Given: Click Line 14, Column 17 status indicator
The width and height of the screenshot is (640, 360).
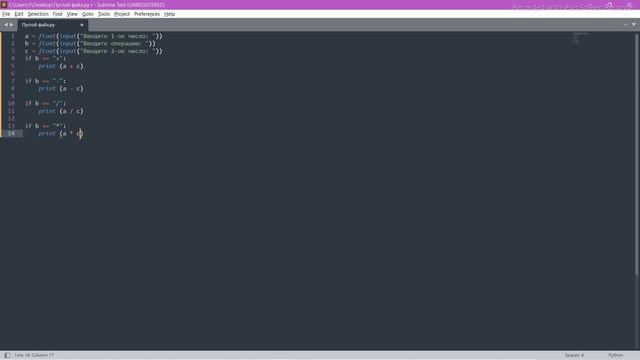Looking at the screenshot, I should point(34,355).
